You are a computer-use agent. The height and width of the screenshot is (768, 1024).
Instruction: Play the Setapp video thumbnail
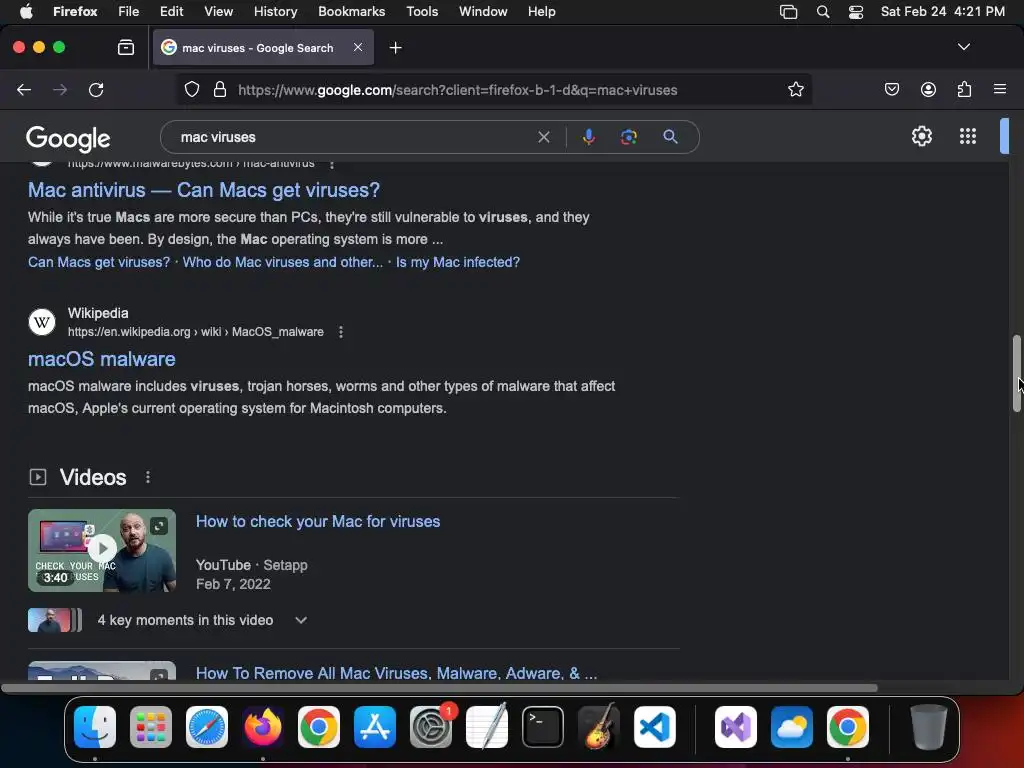[102, 551]
